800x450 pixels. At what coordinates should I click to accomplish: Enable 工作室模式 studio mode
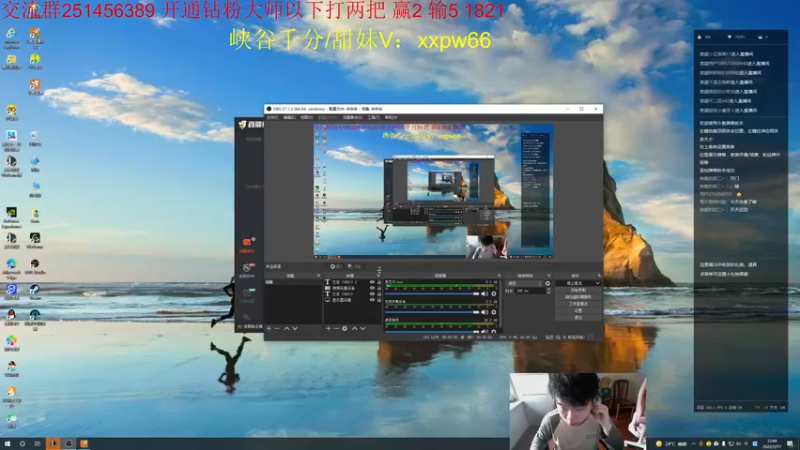pos(579,304)
